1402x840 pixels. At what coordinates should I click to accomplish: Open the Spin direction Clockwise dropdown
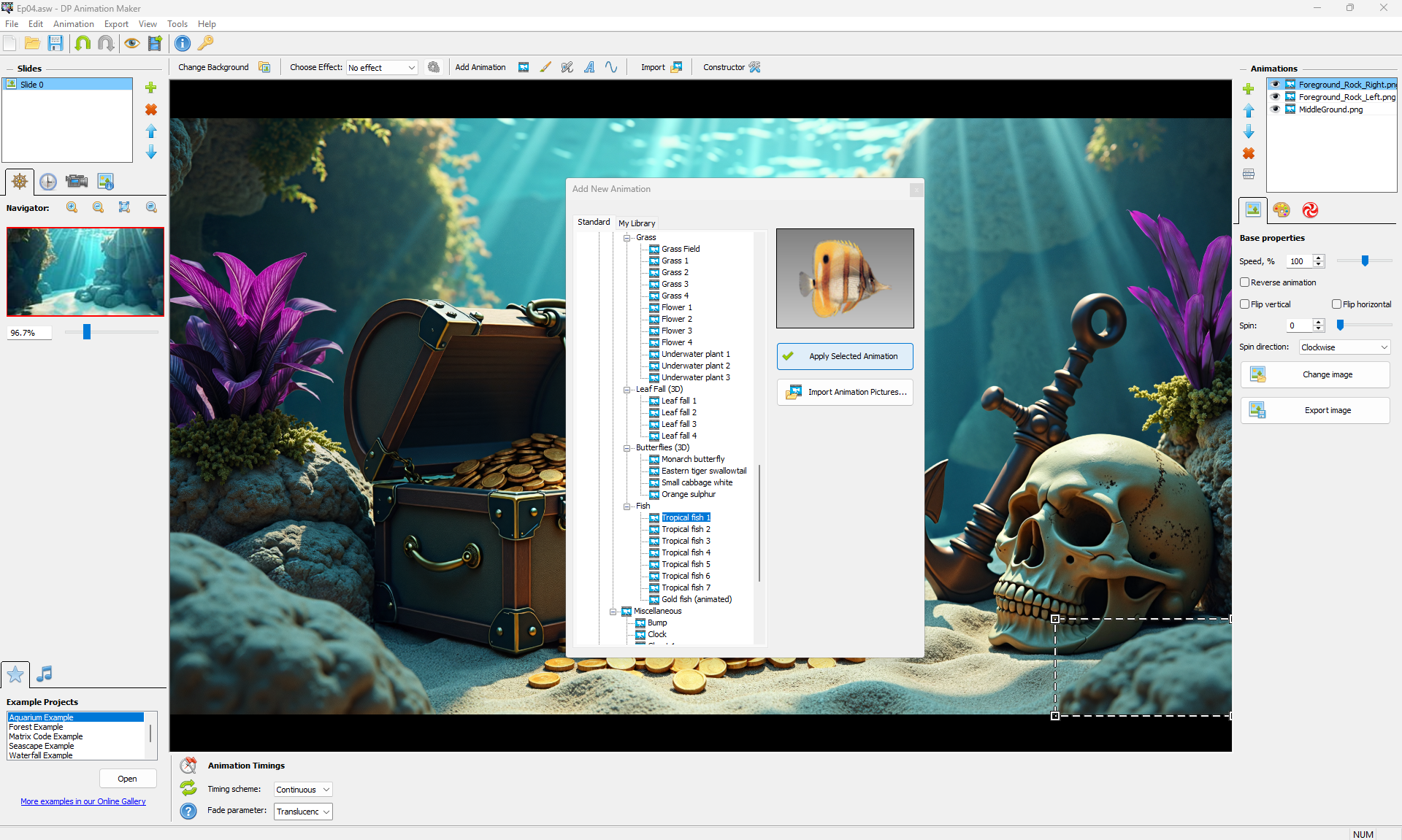click(x=1344, y=347)
